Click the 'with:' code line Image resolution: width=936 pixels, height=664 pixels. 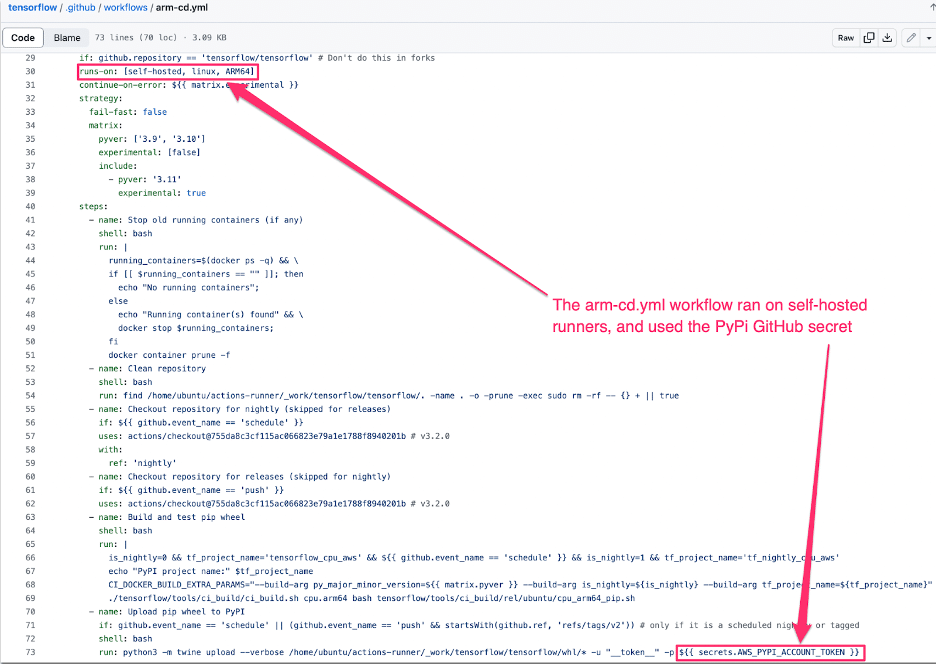coord(110,450)
